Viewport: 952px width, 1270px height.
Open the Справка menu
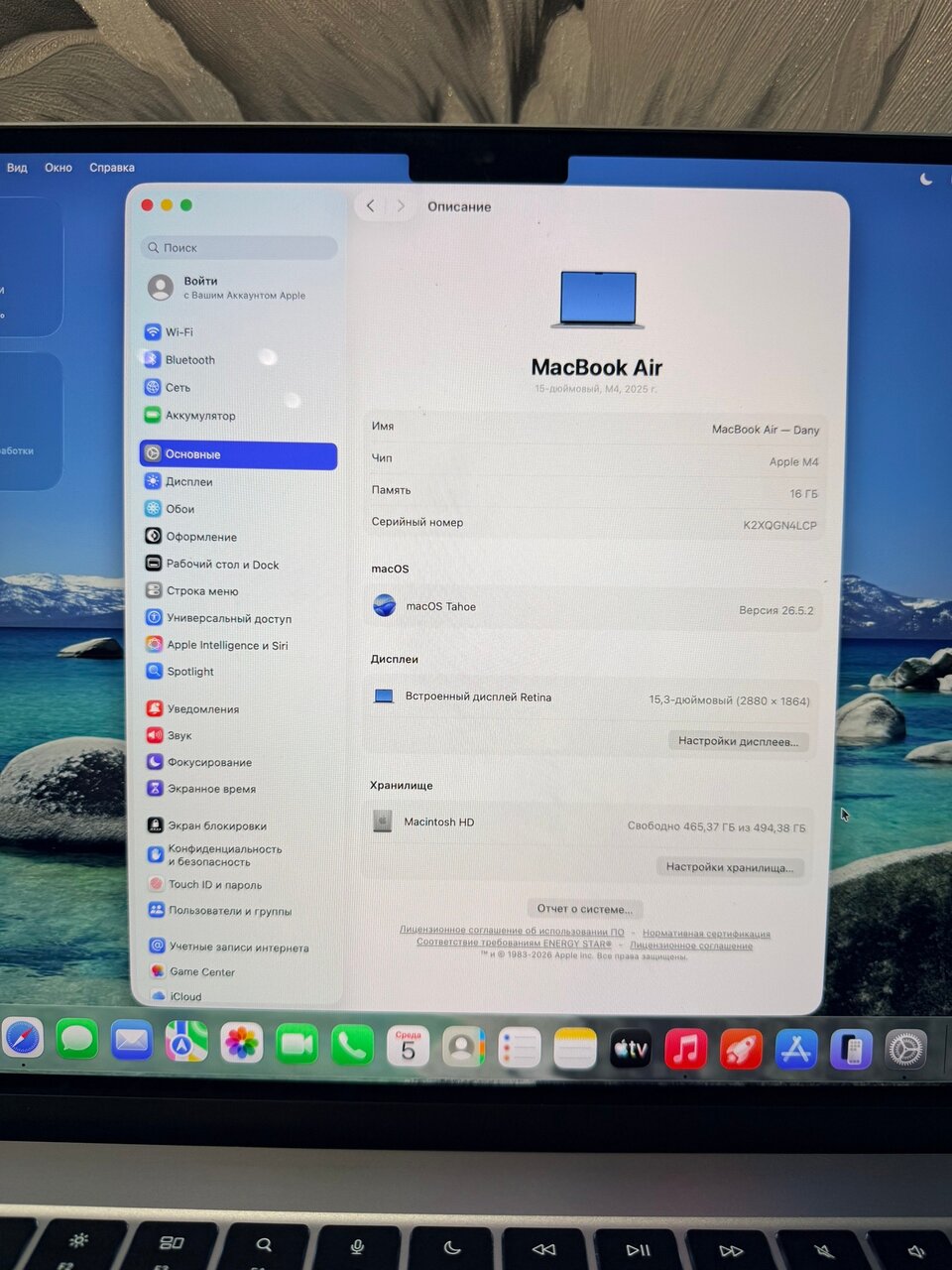[112, 168]
